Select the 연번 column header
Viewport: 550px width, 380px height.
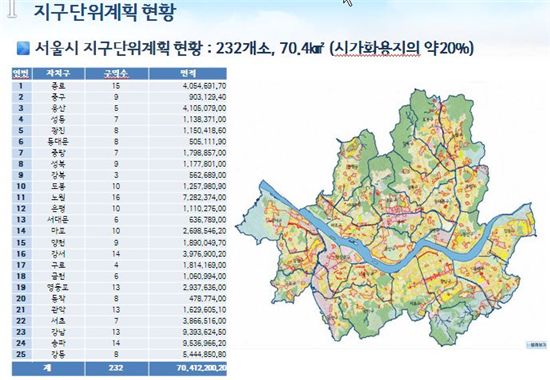(22, 74)
